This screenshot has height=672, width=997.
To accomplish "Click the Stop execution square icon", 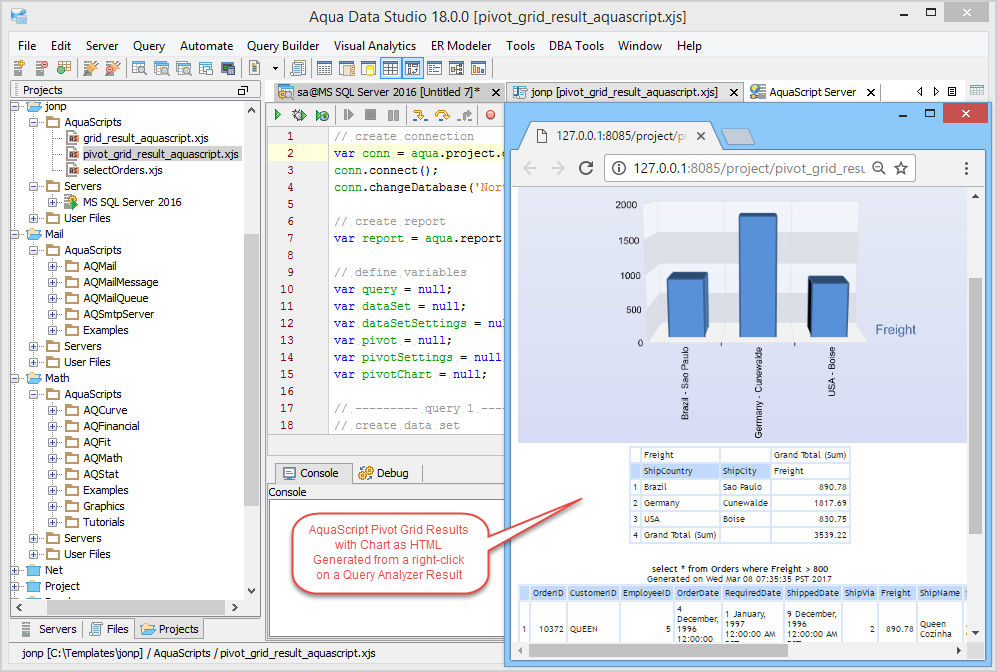I will [x=369, y=115].
